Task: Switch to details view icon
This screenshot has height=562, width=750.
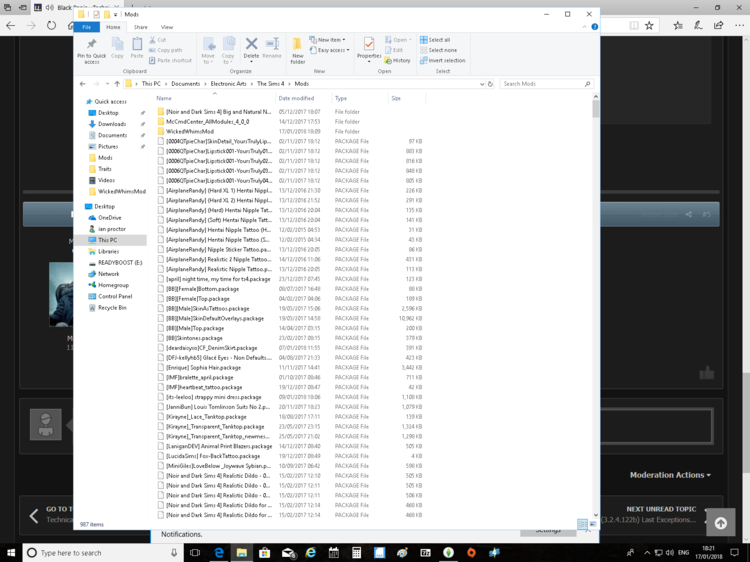Action: (x=583, y=524)
